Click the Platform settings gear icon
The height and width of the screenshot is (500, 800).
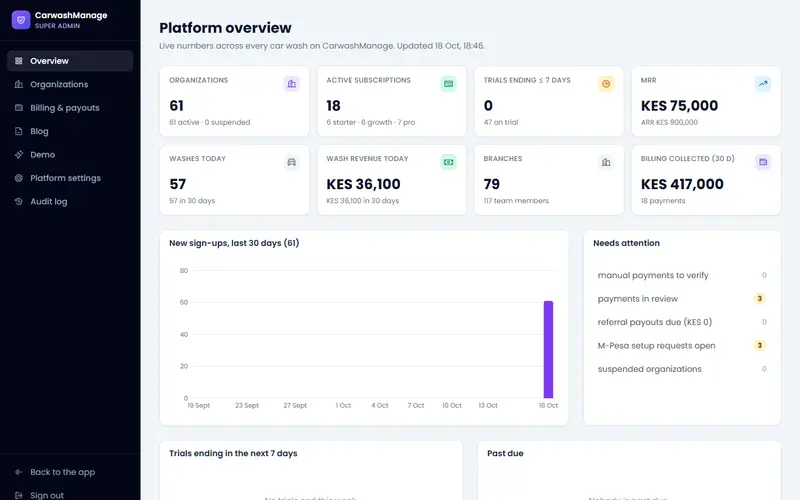click(19, 178)
